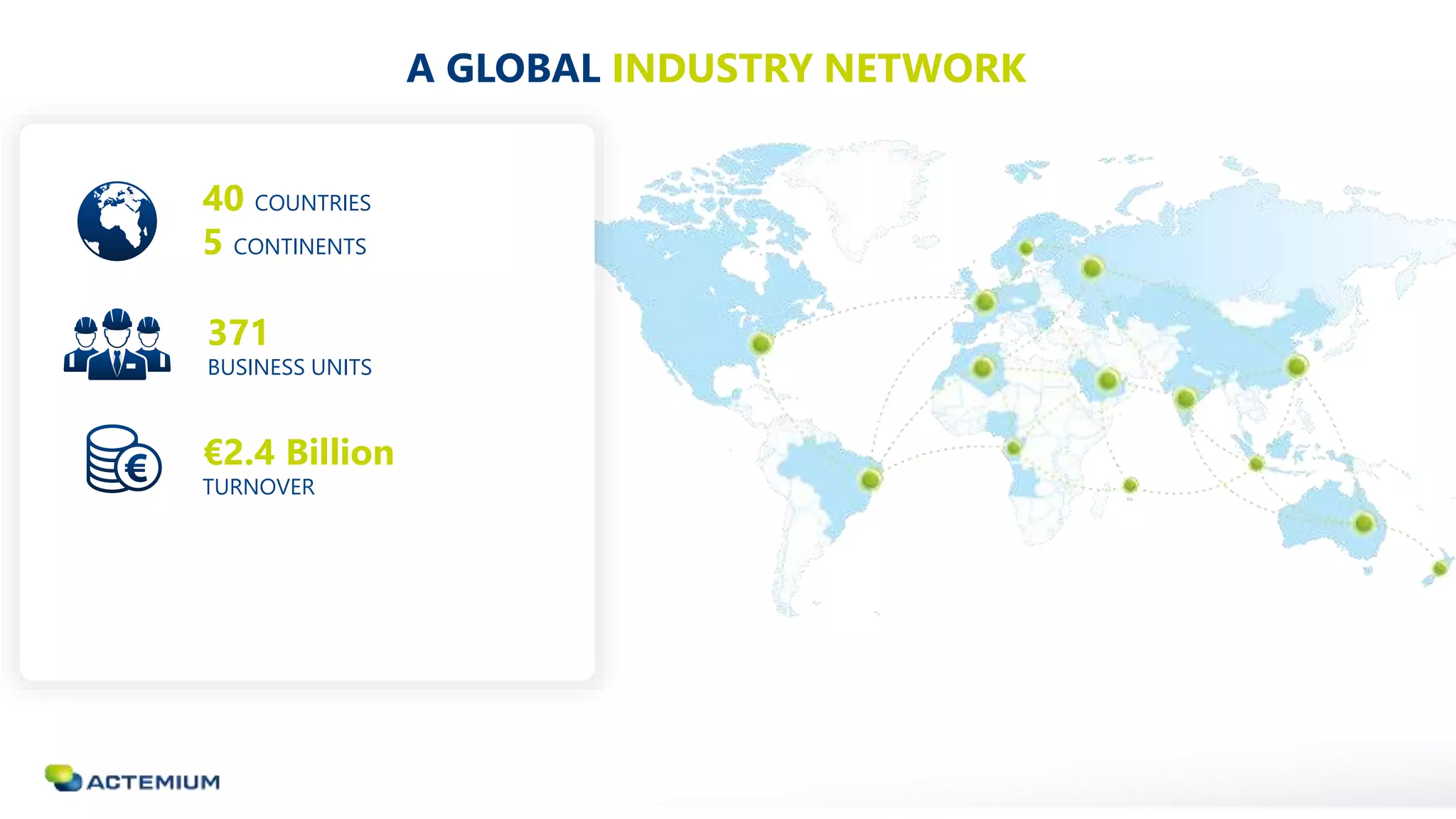This screenshot has width=1456, height=819.
Task: Select the green marker on the Arabian Peninsula
Action: [x=1108, y=380]
